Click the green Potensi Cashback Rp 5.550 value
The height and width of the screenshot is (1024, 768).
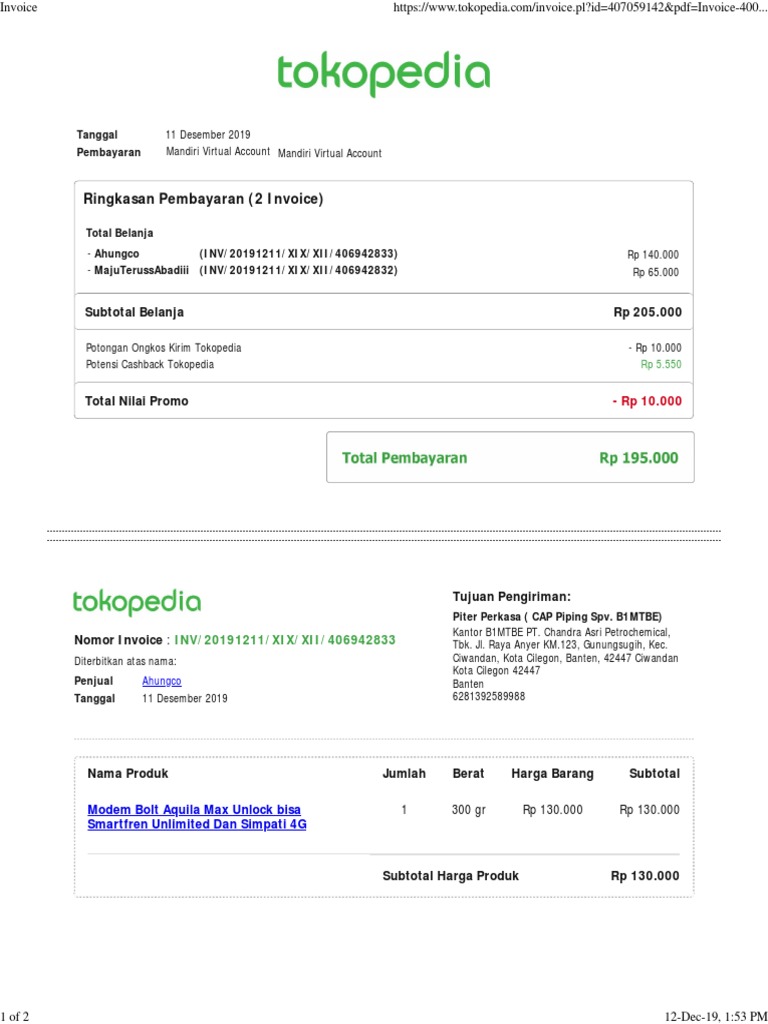(x=660, y=365)
